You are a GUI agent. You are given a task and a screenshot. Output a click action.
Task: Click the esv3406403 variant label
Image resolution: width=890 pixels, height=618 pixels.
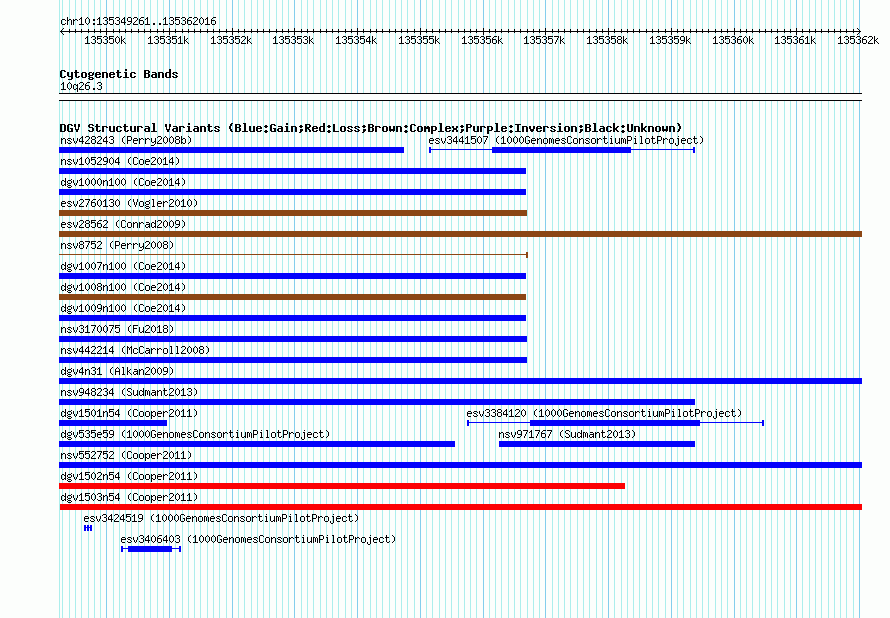tap(258, 539)
